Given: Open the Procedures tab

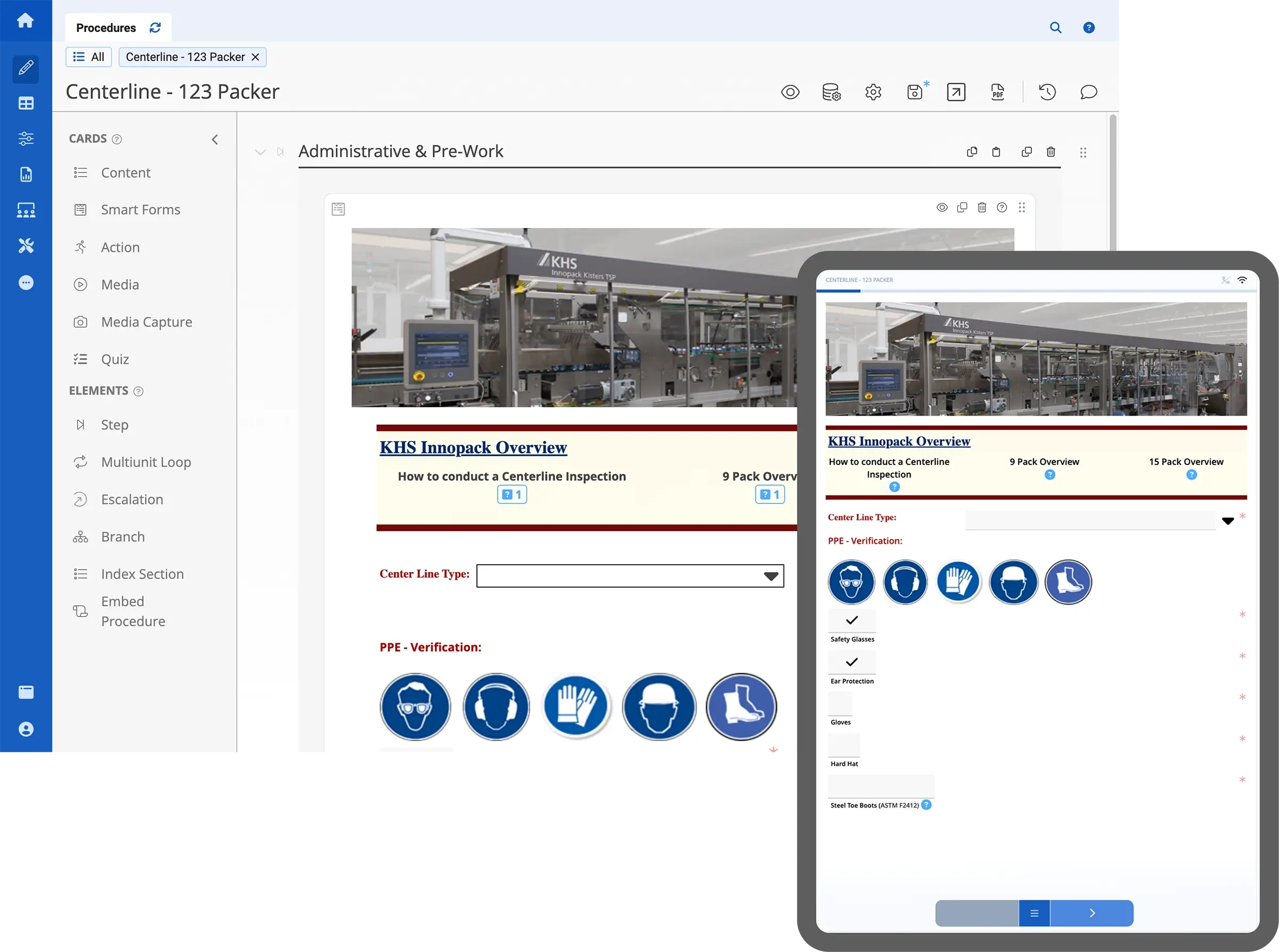Looking at the screenshot, I should tap(106, 28).
